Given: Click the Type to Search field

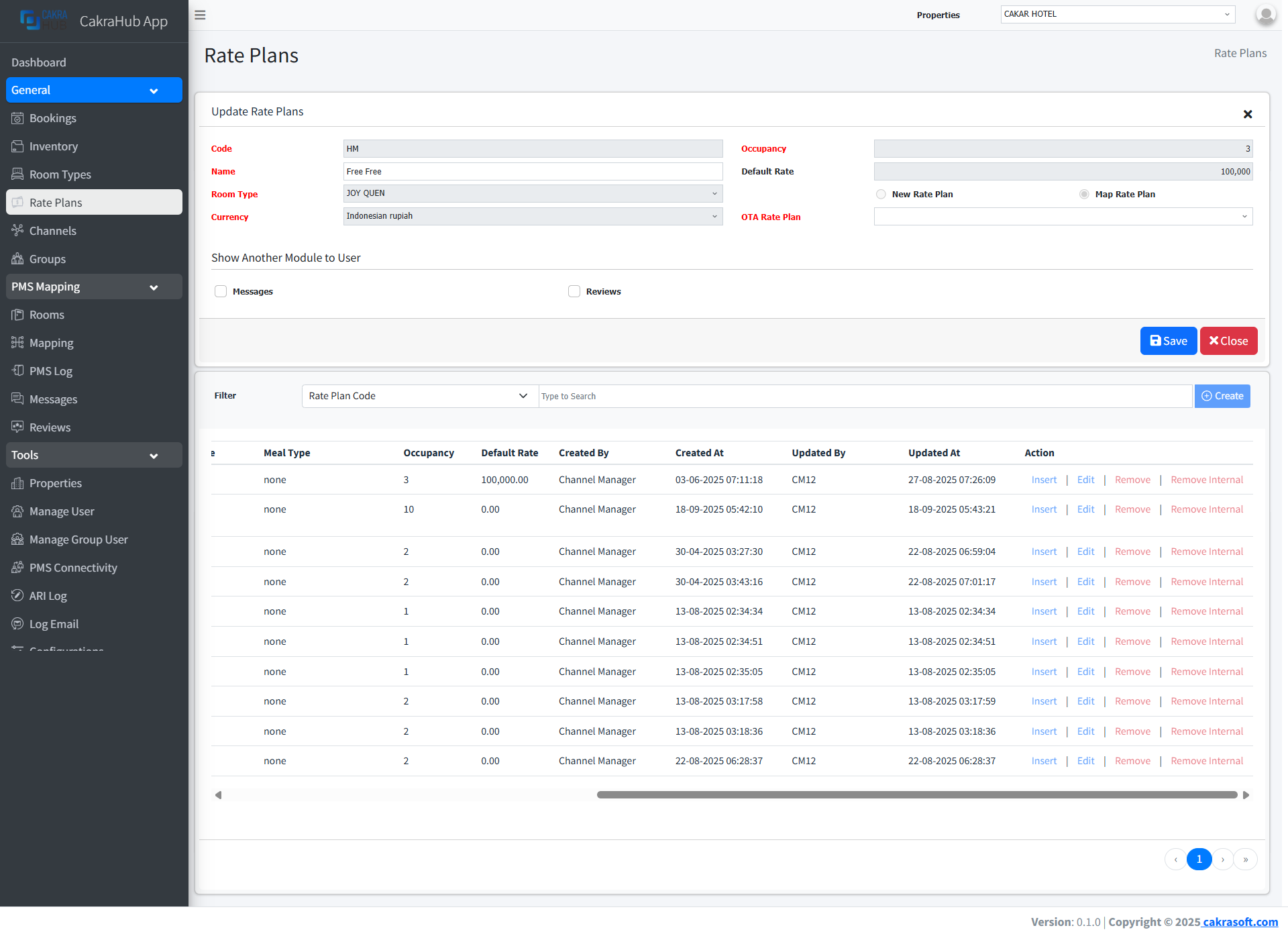Looking at the screenshot, I should pyautogui.click(x=865, y=396).
